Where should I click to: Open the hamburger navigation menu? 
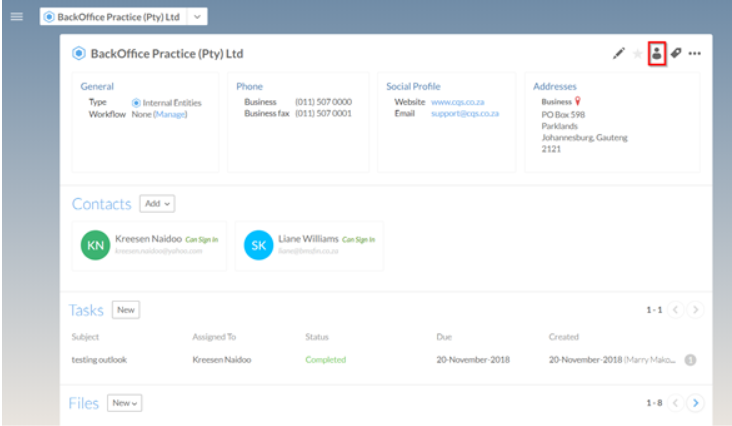click(x=16, y=17)
